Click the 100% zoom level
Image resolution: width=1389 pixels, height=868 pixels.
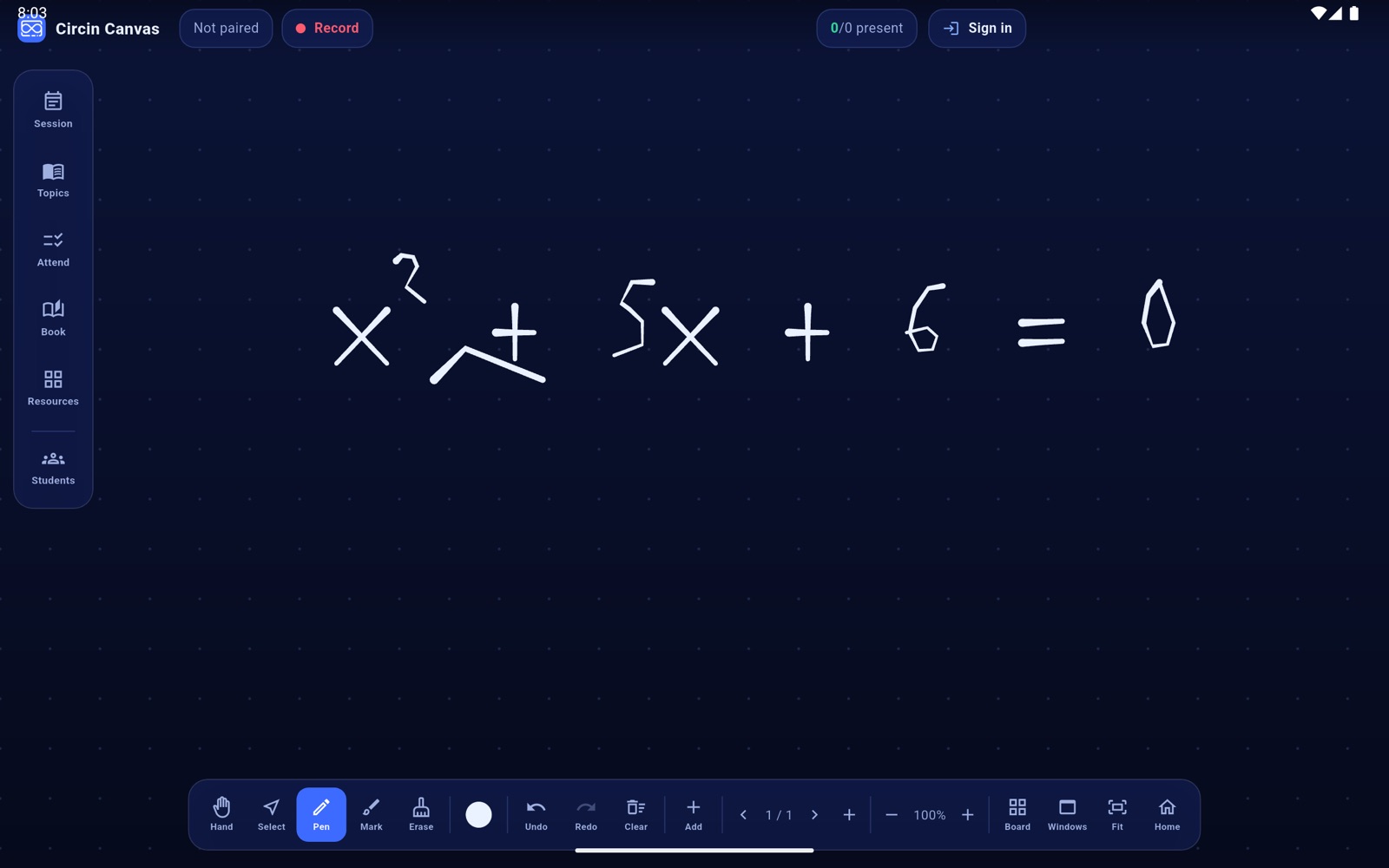929,815
